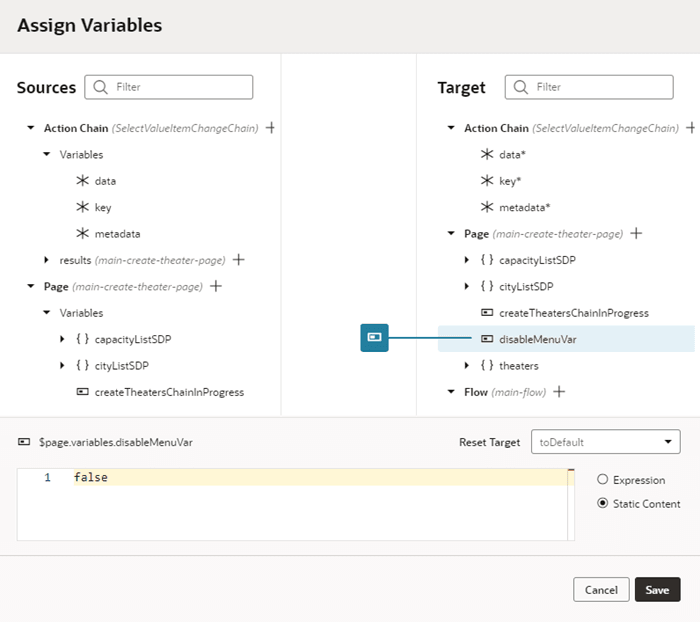This screenshot has height=622, width=700.
Task: Click plus icon beside Sources Action Chain
Action: [271, 128]
